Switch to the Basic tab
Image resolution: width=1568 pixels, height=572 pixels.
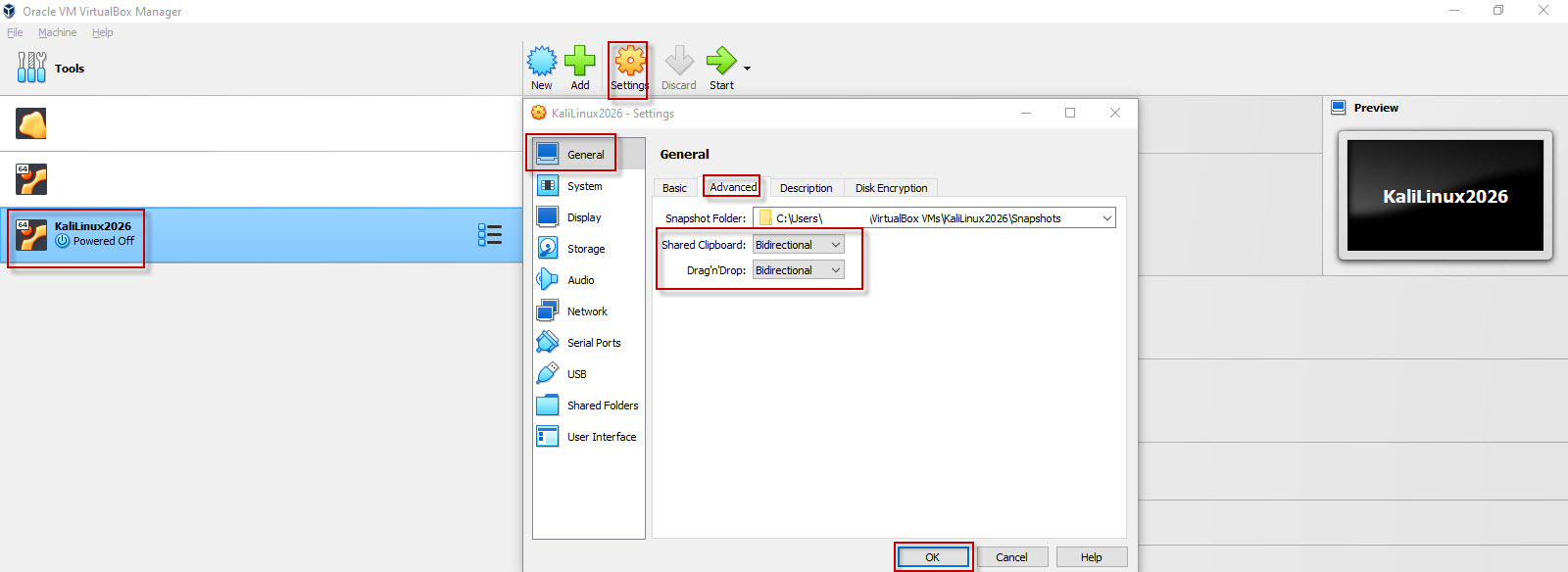674,188
